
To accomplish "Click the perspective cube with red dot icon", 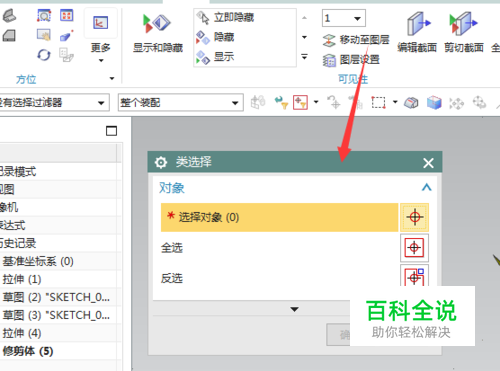I will click(x=67, y=35).
